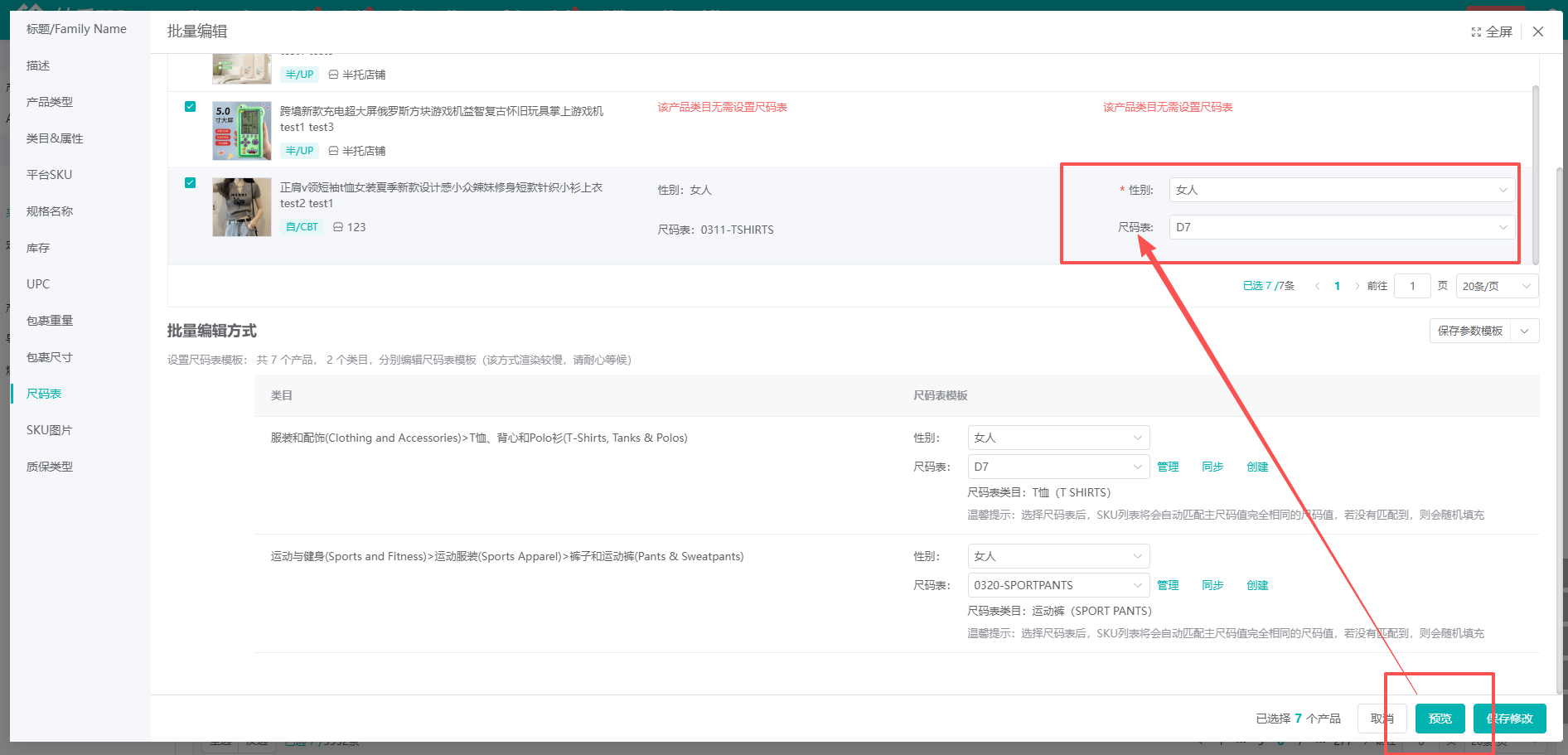
Task: Select UPC in the sidebar
Action: point(38,284)
